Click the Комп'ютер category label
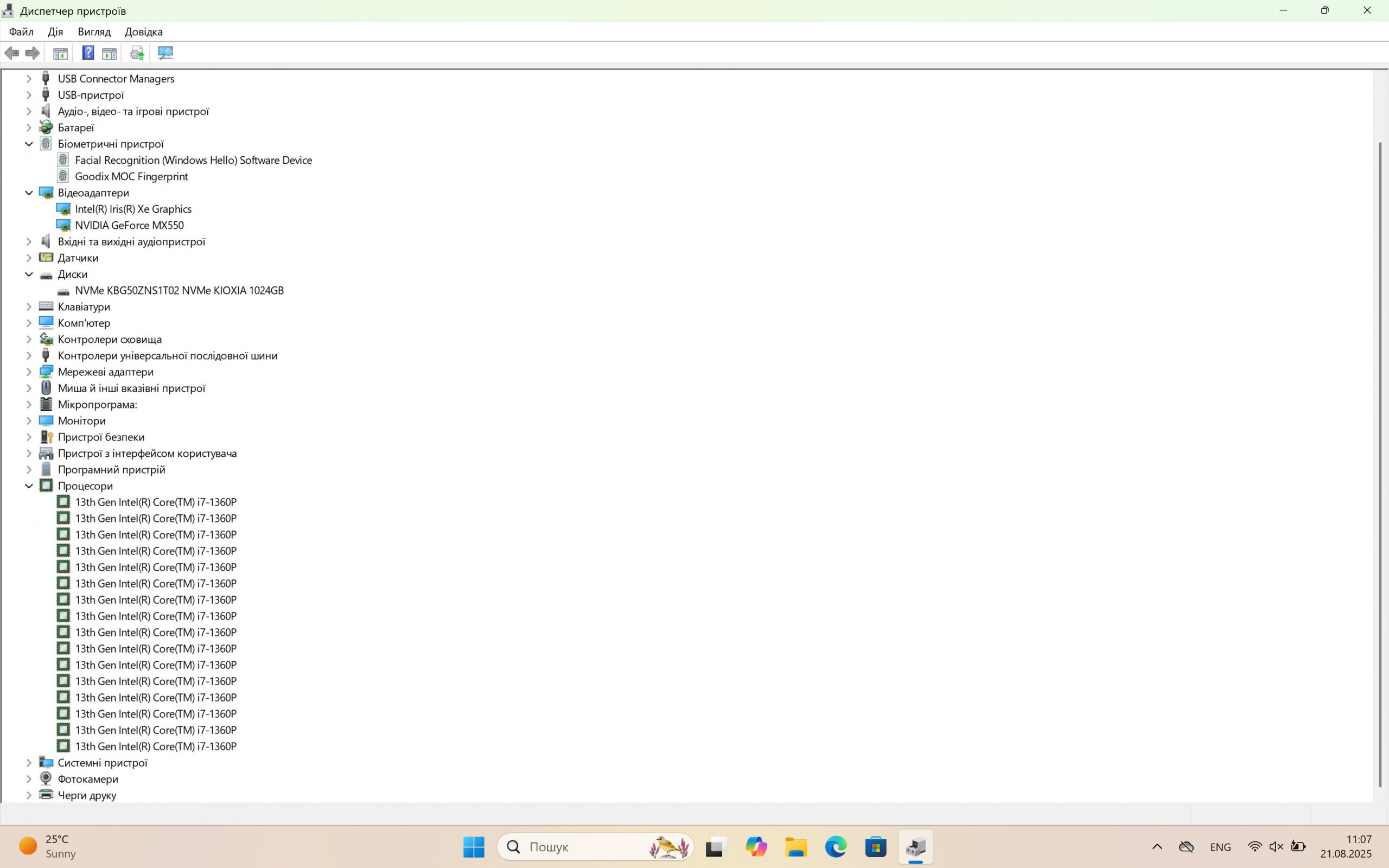Viewport: 1389px width, 868px height. tap(84, 323)
